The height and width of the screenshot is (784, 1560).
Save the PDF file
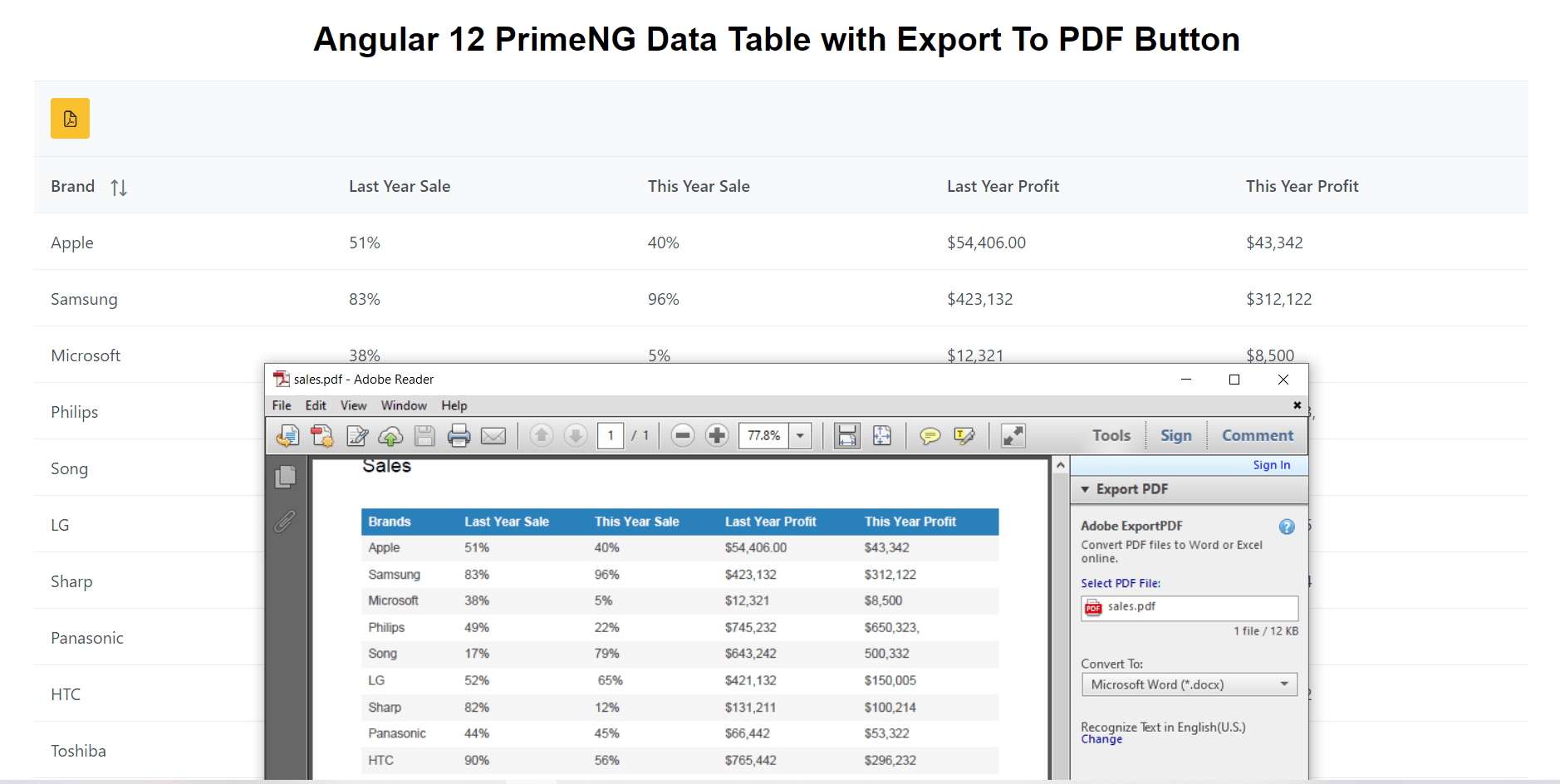point(424,435)
